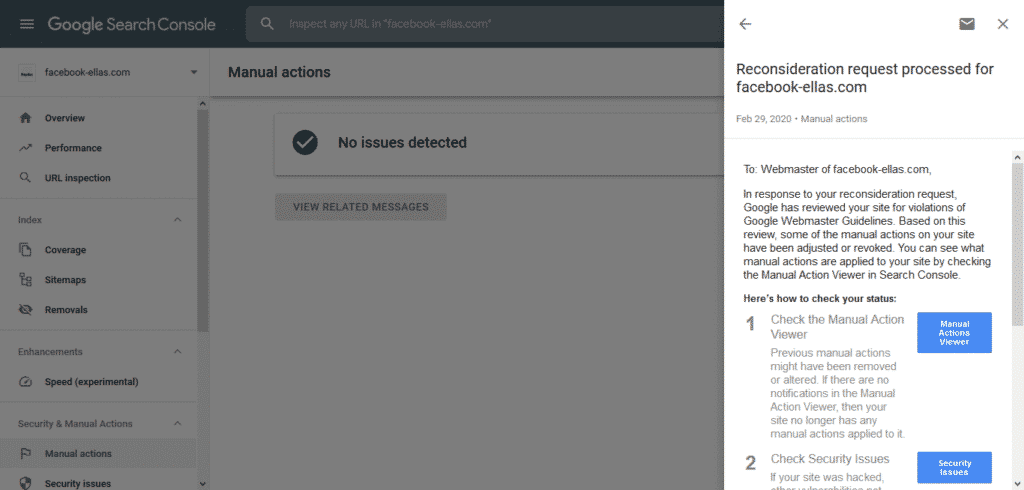Click the Speed gauge icon
The image size is (1024, 490).
25,382
